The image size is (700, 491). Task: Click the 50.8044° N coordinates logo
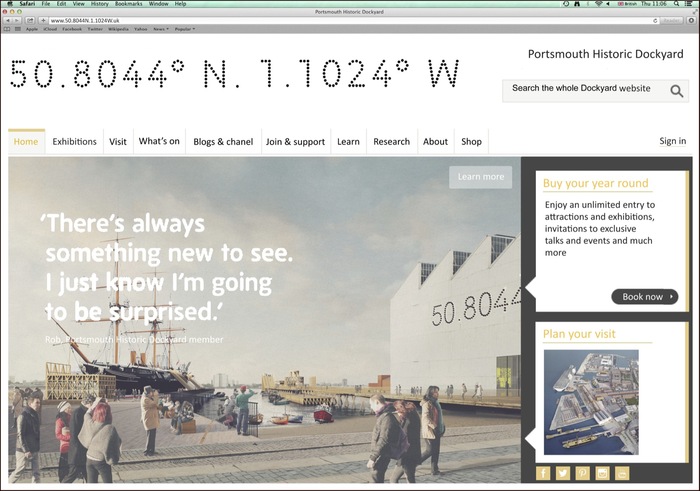pyautogui.click(x=234, y=74)
